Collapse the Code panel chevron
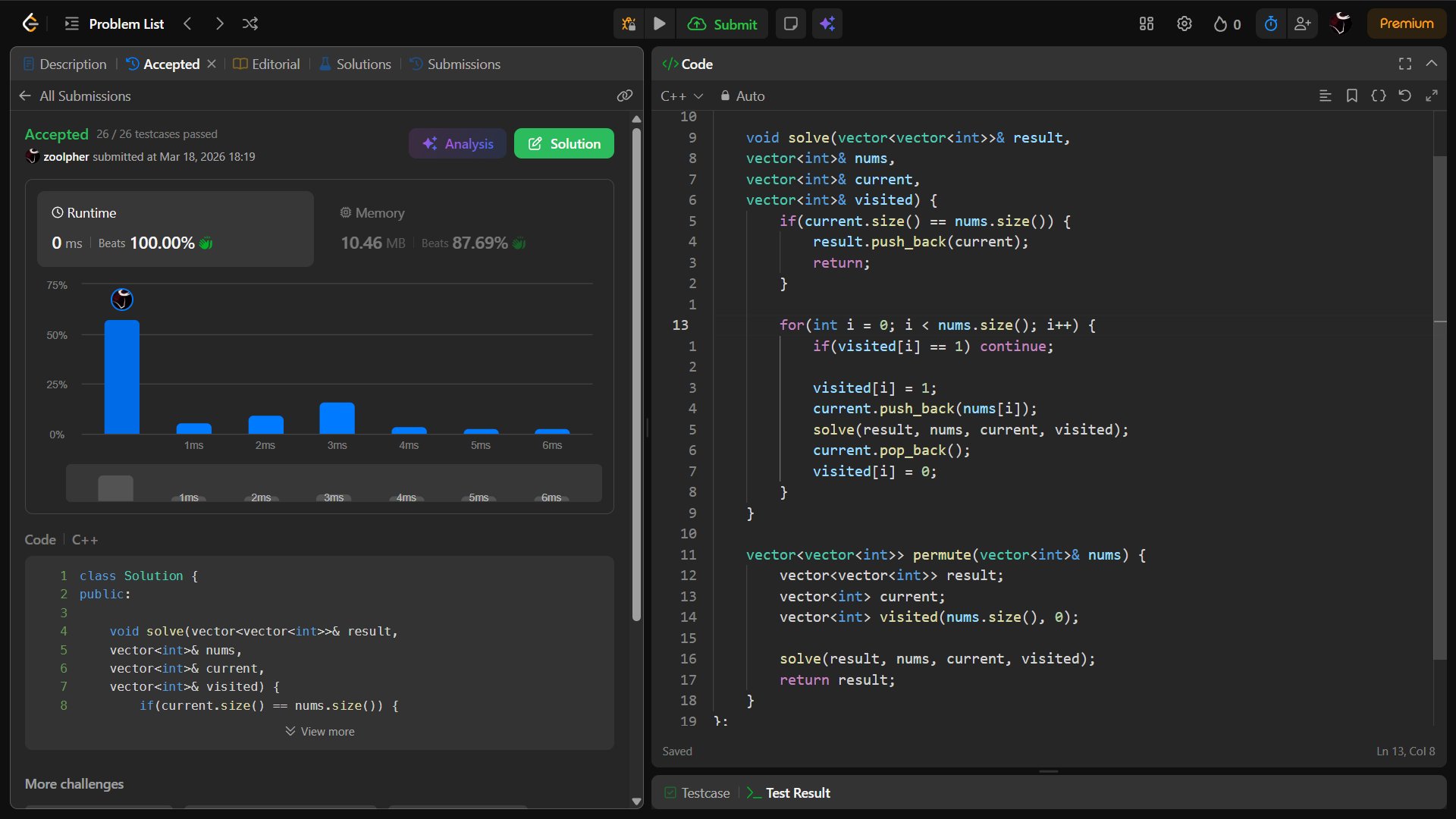 click(1431, 64)
